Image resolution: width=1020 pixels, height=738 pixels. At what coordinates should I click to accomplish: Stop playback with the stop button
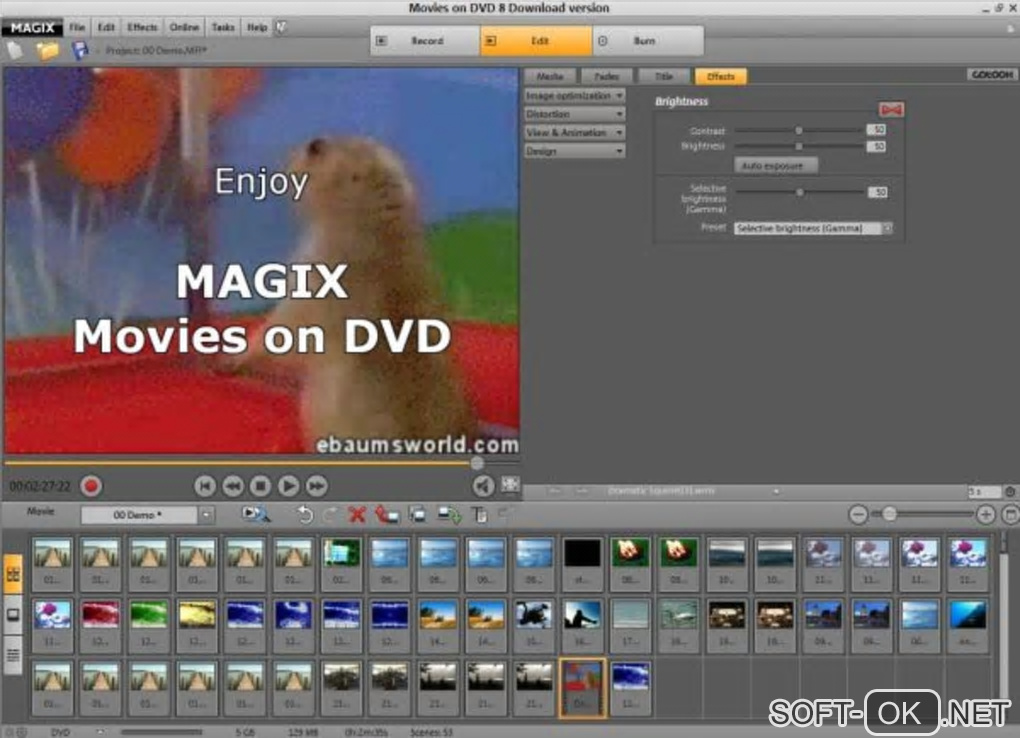tap(261, 485)
